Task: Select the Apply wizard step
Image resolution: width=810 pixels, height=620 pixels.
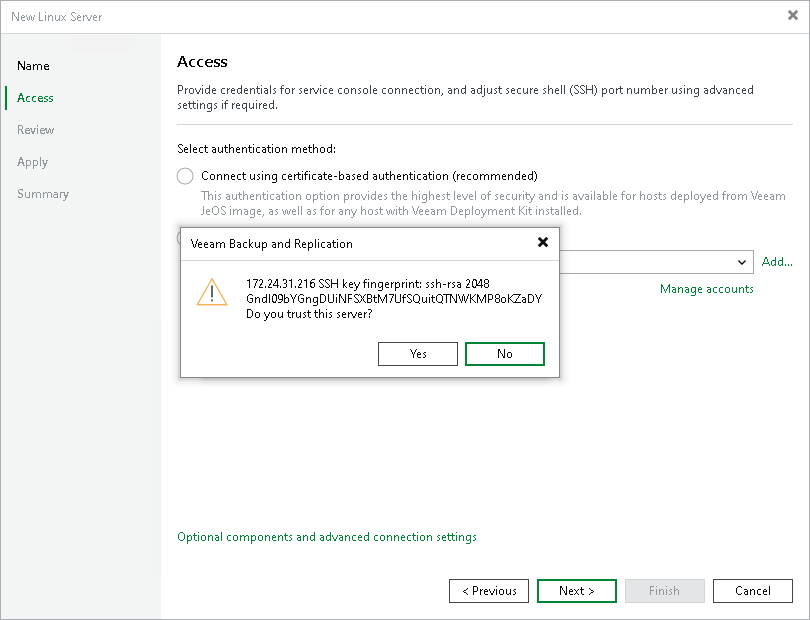Action: click(33, 162)
